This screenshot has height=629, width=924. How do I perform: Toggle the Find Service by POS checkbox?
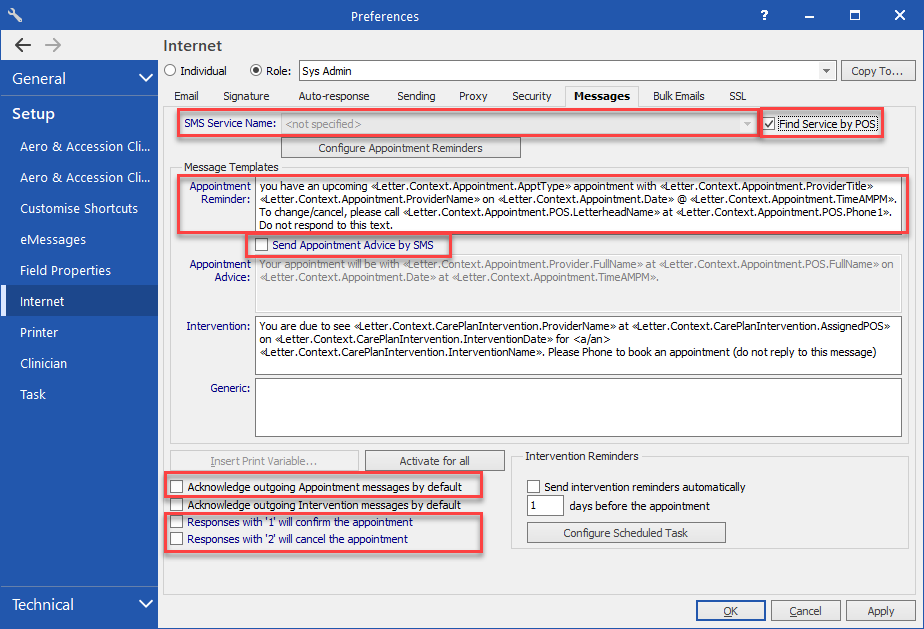(x=769, y=124)
